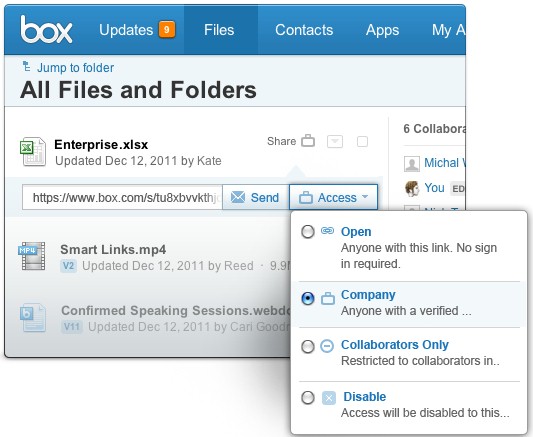Image resolution: width=533 pixels, height=437 pixels.
Task: Select the Open access radio button
Action: [x=308, y=232]
